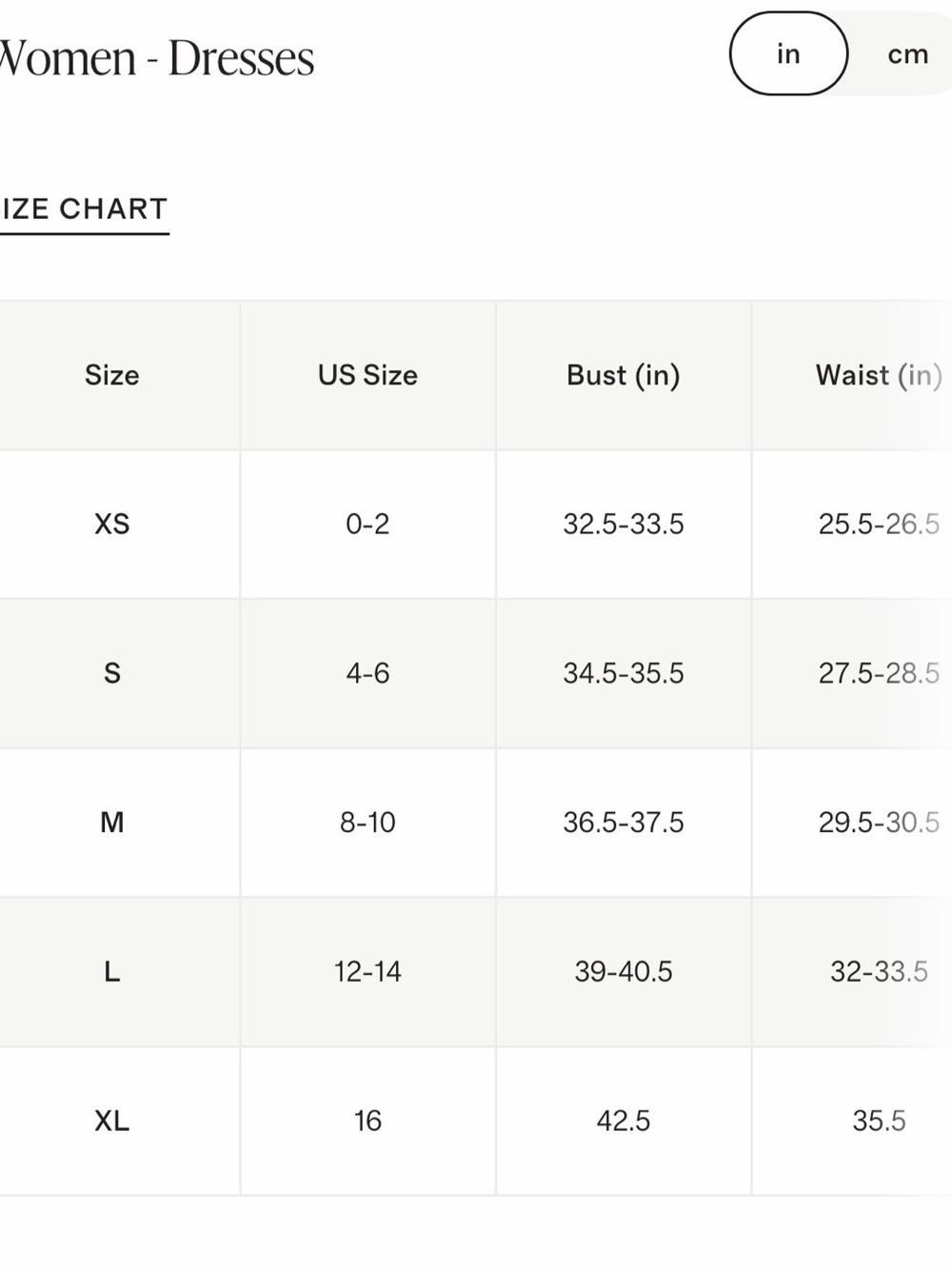Click the bust 39-40.5 cell

pyautogui.click(x=624, y=971)
